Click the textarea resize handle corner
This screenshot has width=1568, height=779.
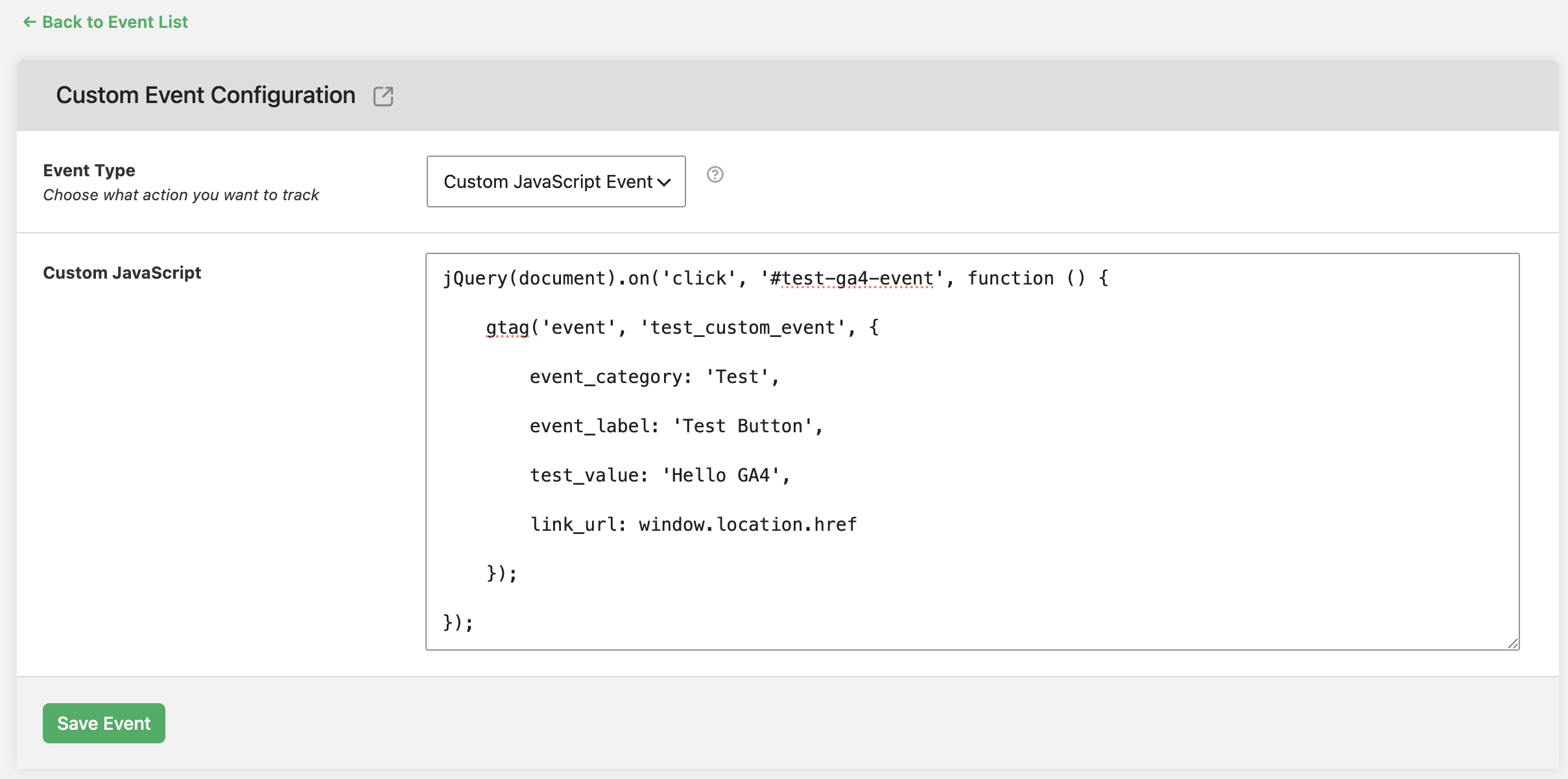pos(1512,643)
